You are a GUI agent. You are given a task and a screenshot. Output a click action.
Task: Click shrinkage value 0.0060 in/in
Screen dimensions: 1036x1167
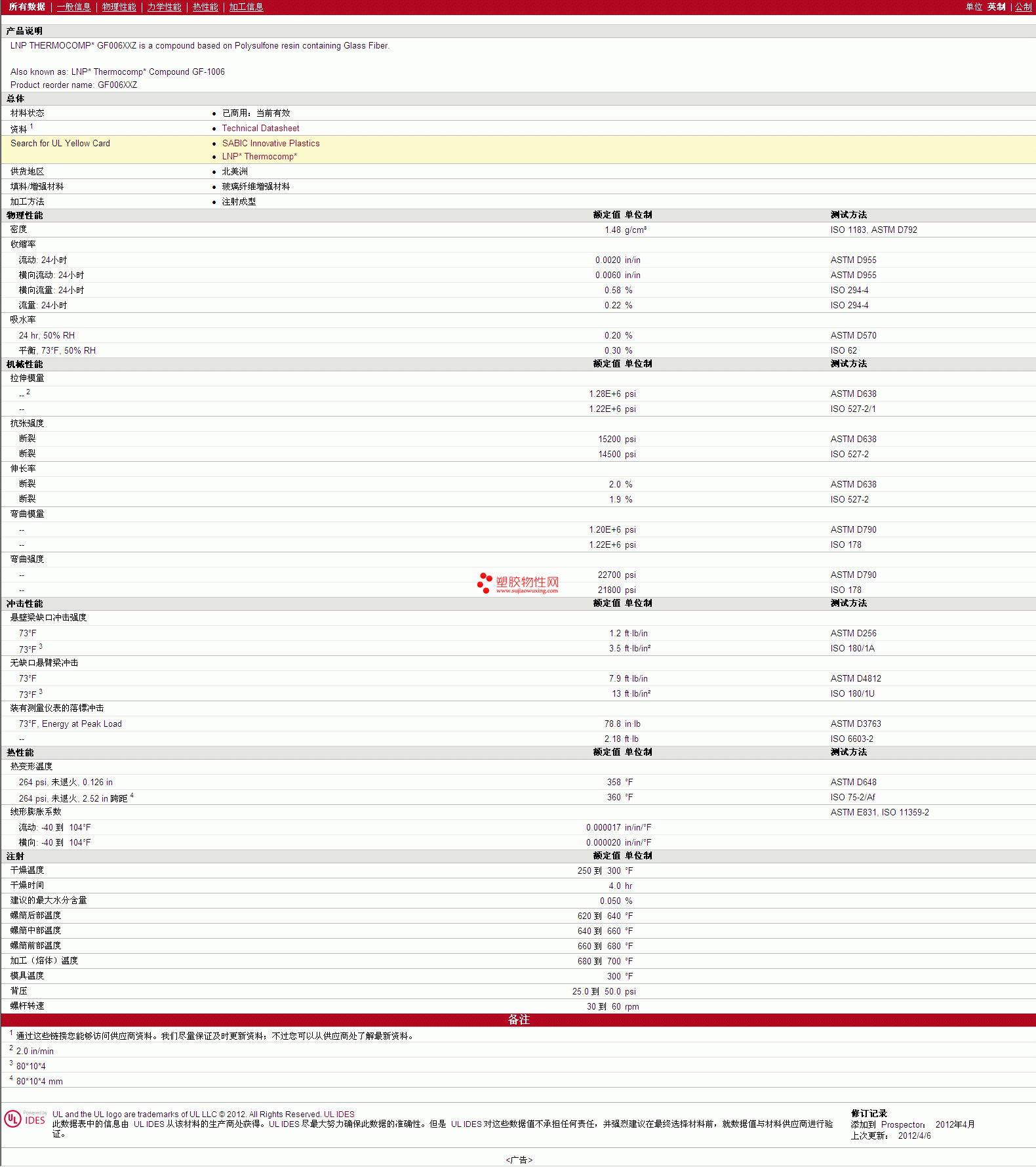[618, 276]
